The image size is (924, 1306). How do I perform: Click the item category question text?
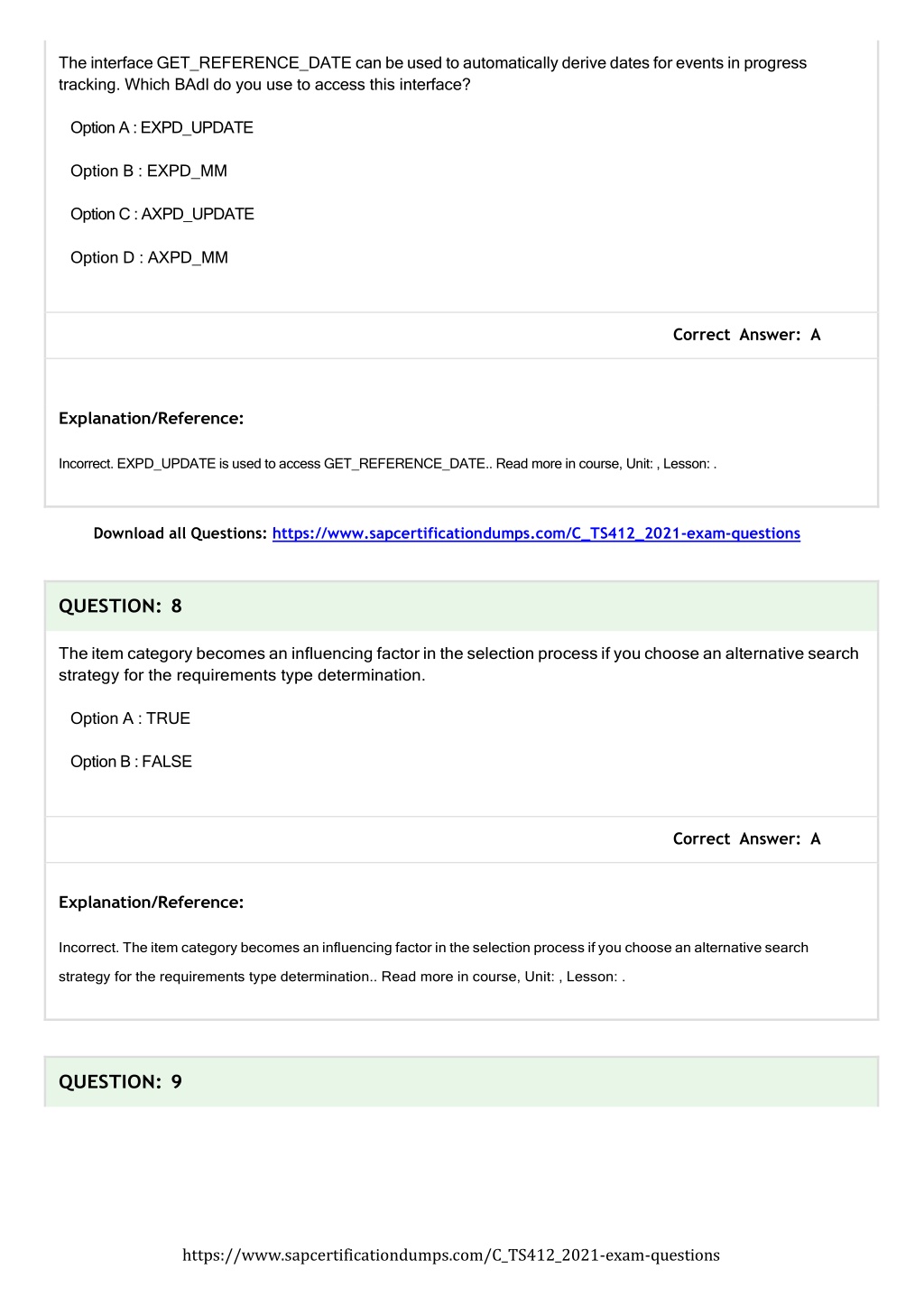point(458,664)
